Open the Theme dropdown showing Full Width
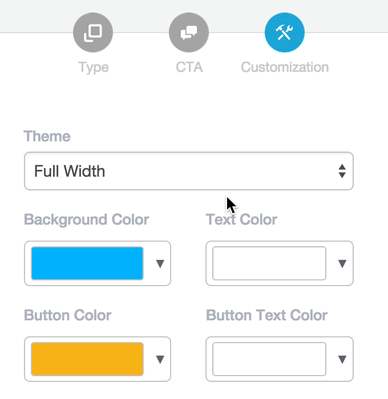The image size is (388, 399). (189, 171)
